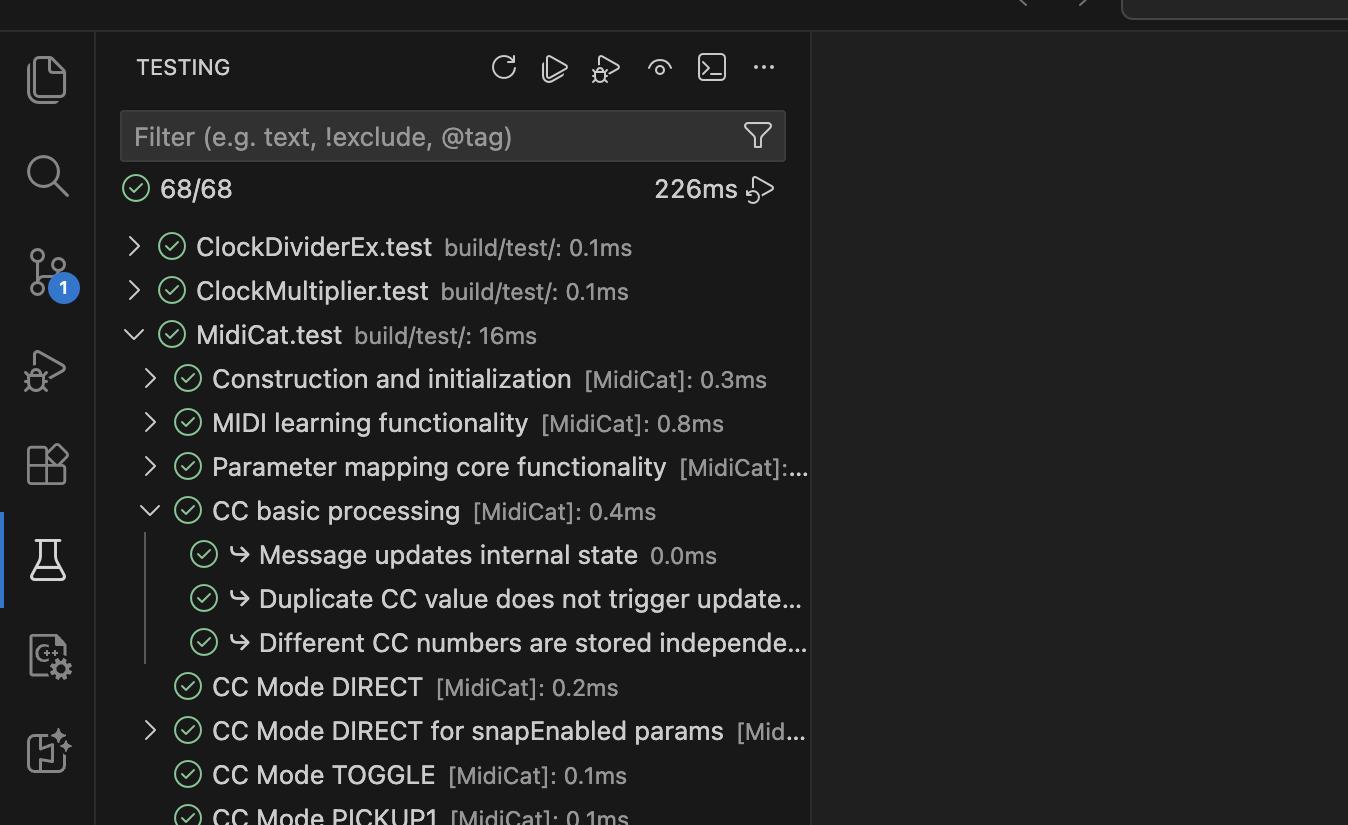
Task: Click Run All Tests icon
Action: tap(555, 68)
